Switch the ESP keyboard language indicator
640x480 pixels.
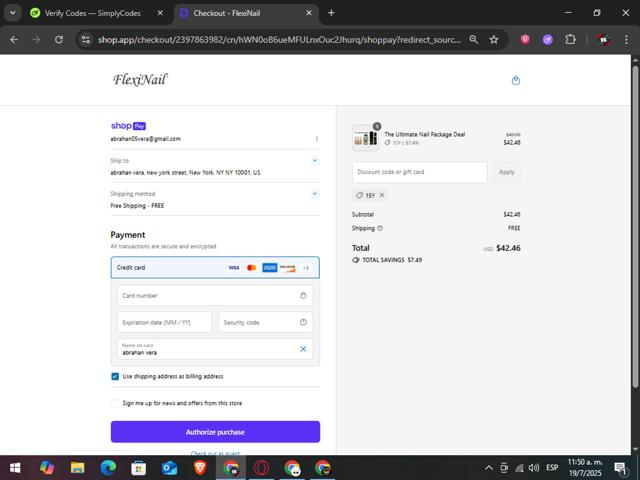click(552, 468)
